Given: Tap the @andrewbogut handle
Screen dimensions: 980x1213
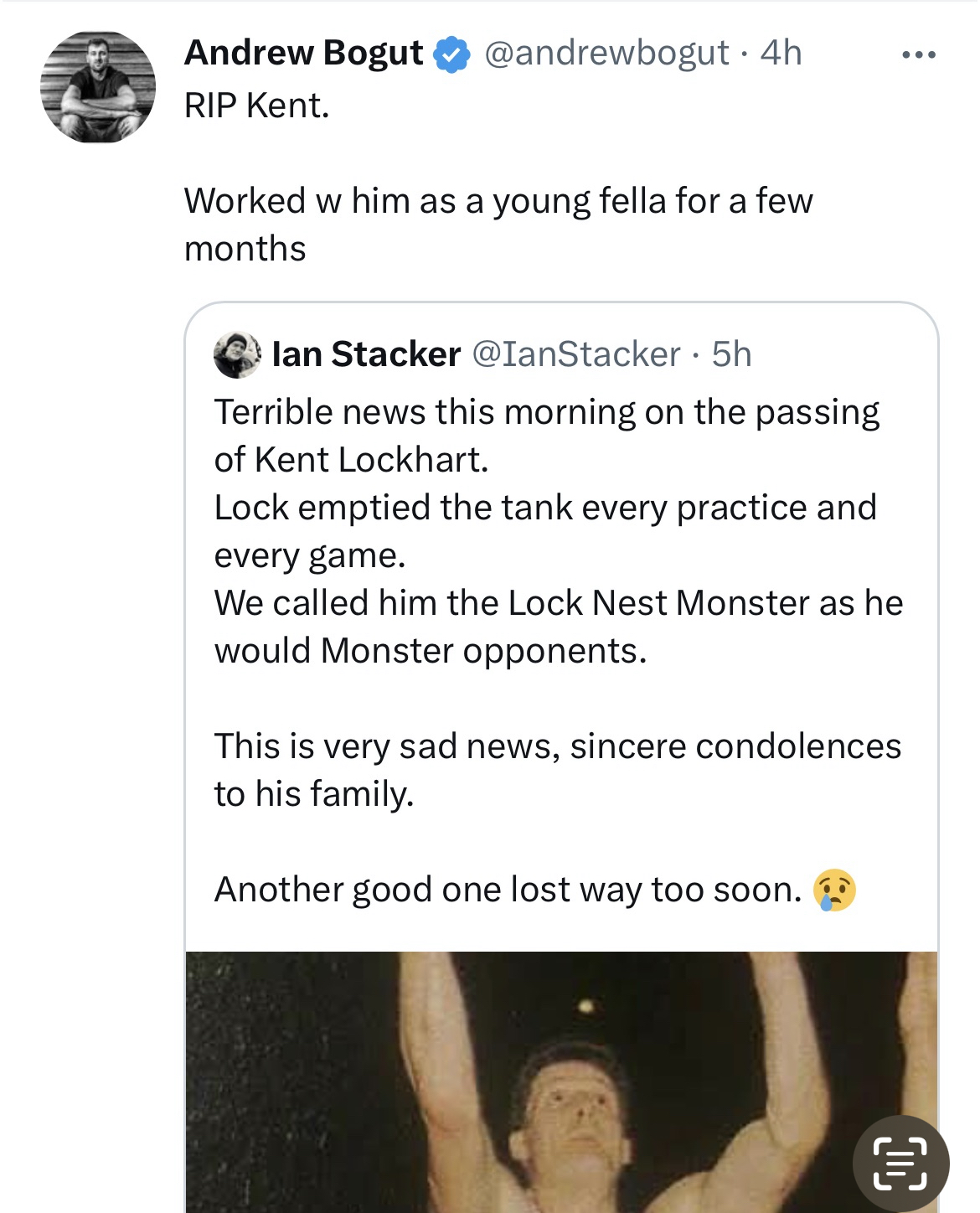Looking at the screenshot, I should point(606,53).
